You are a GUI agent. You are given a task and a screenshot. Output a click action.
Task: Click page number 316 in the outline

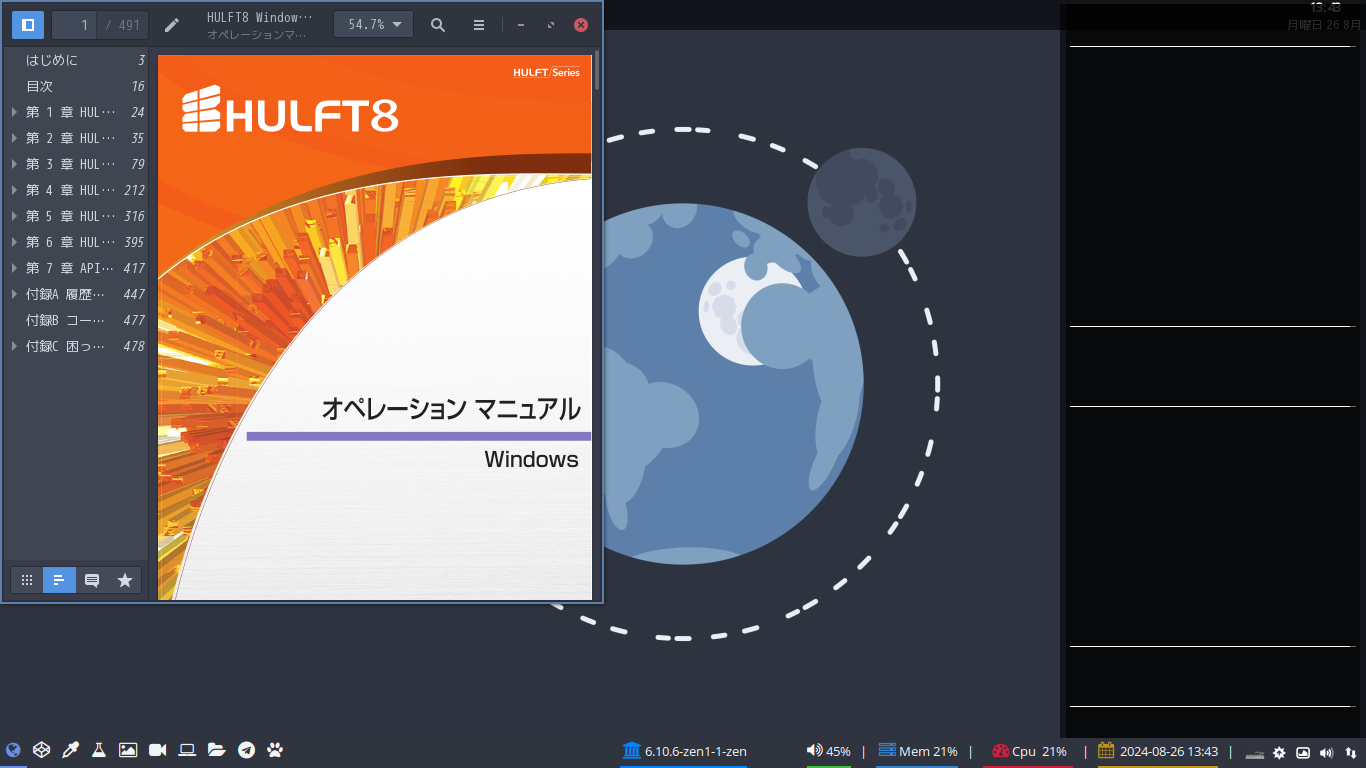pyautogui.click(x=134, y=216)
